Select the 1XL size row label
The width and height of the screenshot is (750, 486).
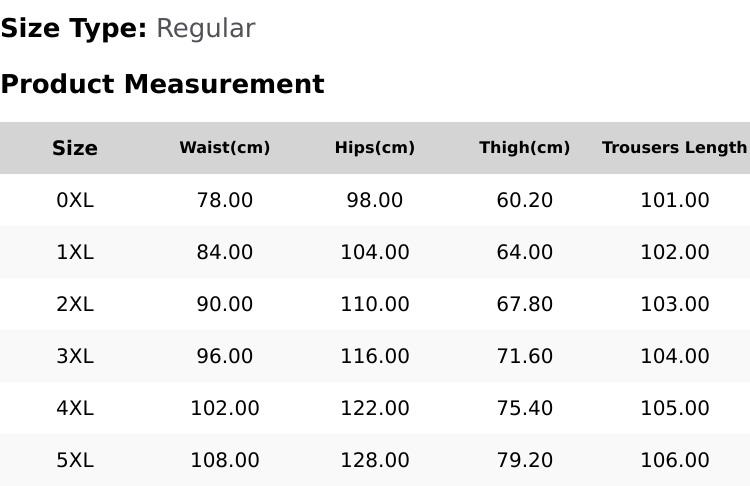point(75,252)
